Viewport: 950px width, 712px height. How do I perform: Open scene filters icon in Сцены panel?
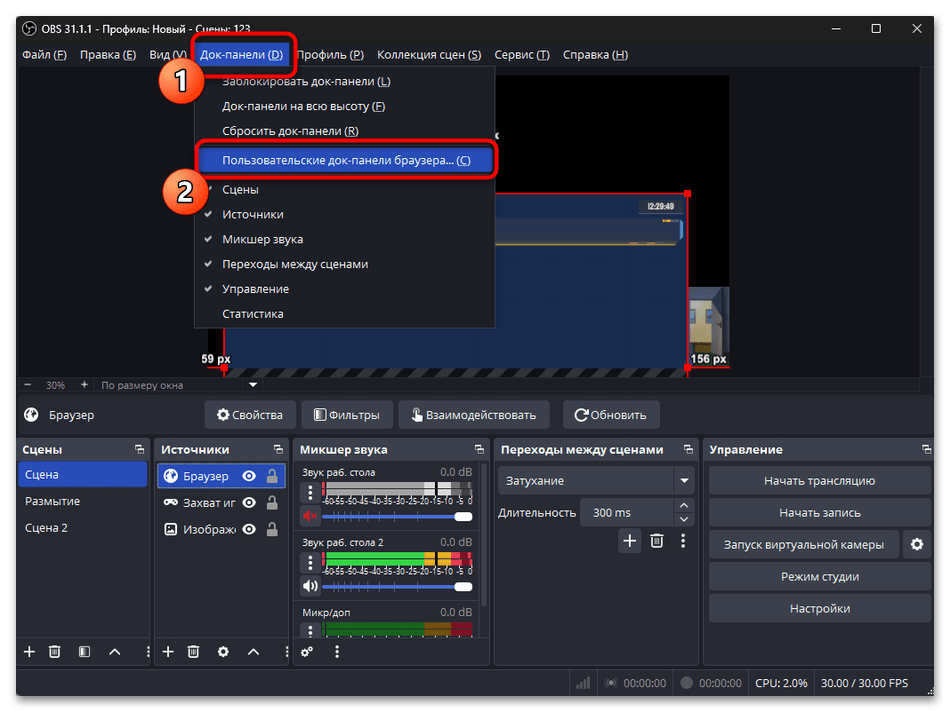84,652
